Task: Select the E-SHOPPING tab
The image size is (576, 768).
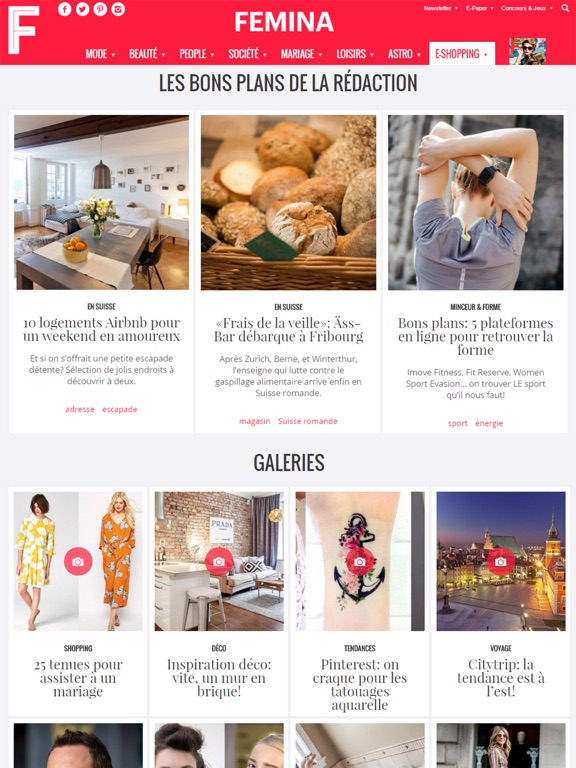Action: click(x=462, y=53)
